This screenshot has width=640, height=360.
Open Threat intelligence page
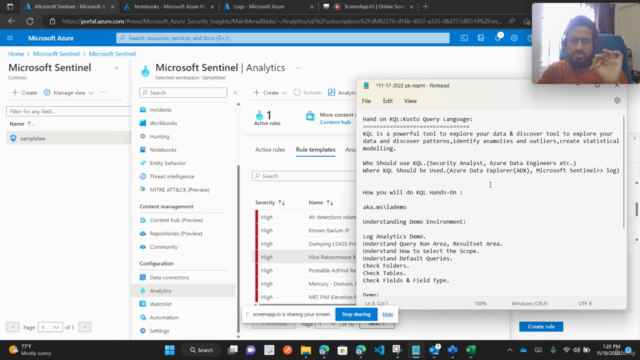[171, 176]
